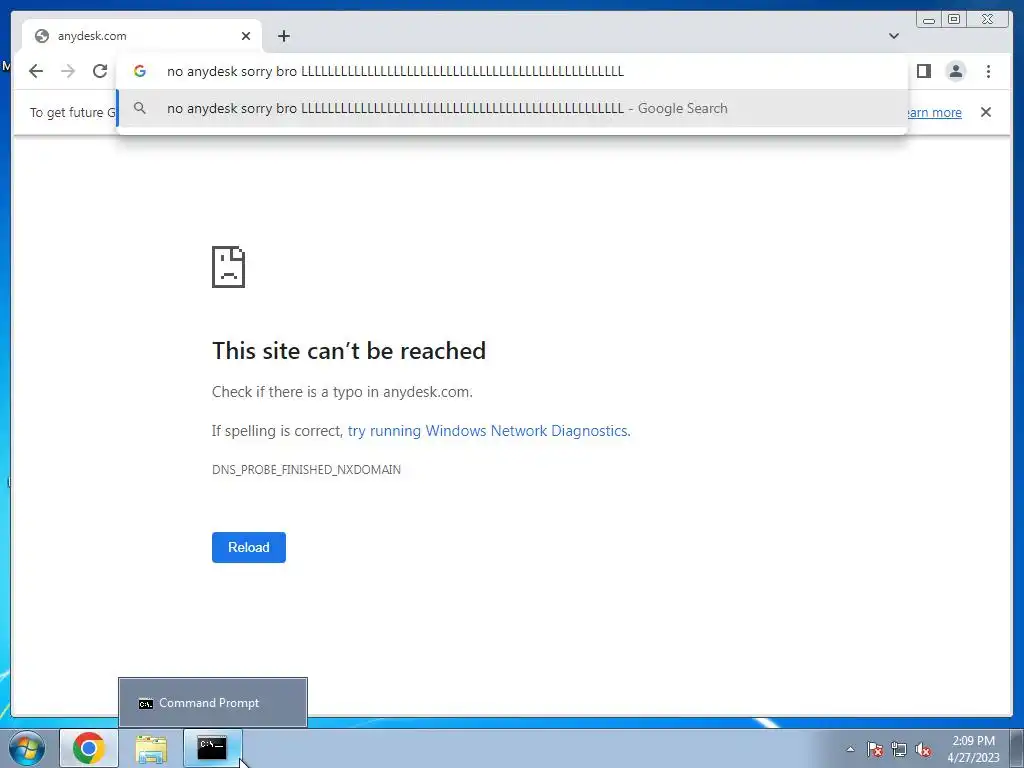Select the Command Prompt preview thumbnail
1024x768 pixels.
[213, 703]
